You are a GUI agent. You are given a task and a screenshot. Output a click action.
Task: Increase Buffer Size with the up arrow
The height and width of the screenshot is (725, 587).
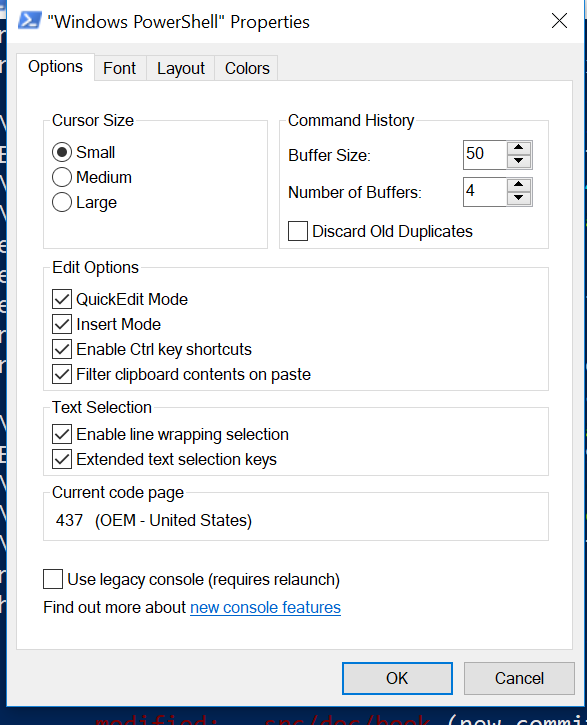pyautogui.click(x=519, y=147)
